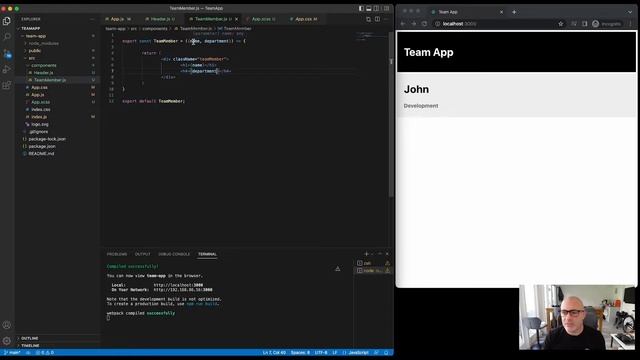Click the Ln 7 cursor position status item

click(274, 353)
